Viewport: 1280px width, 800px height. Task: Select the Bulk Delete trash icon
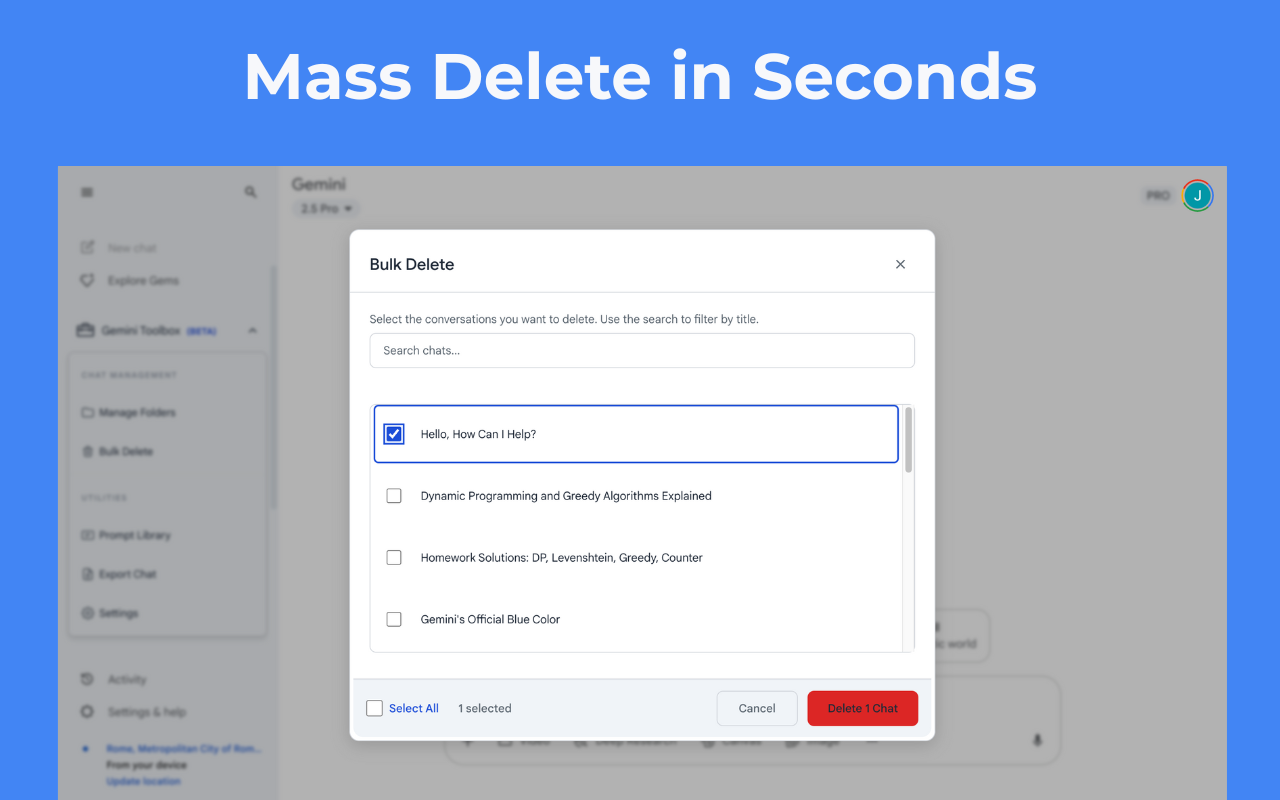(x=88, y=451)
